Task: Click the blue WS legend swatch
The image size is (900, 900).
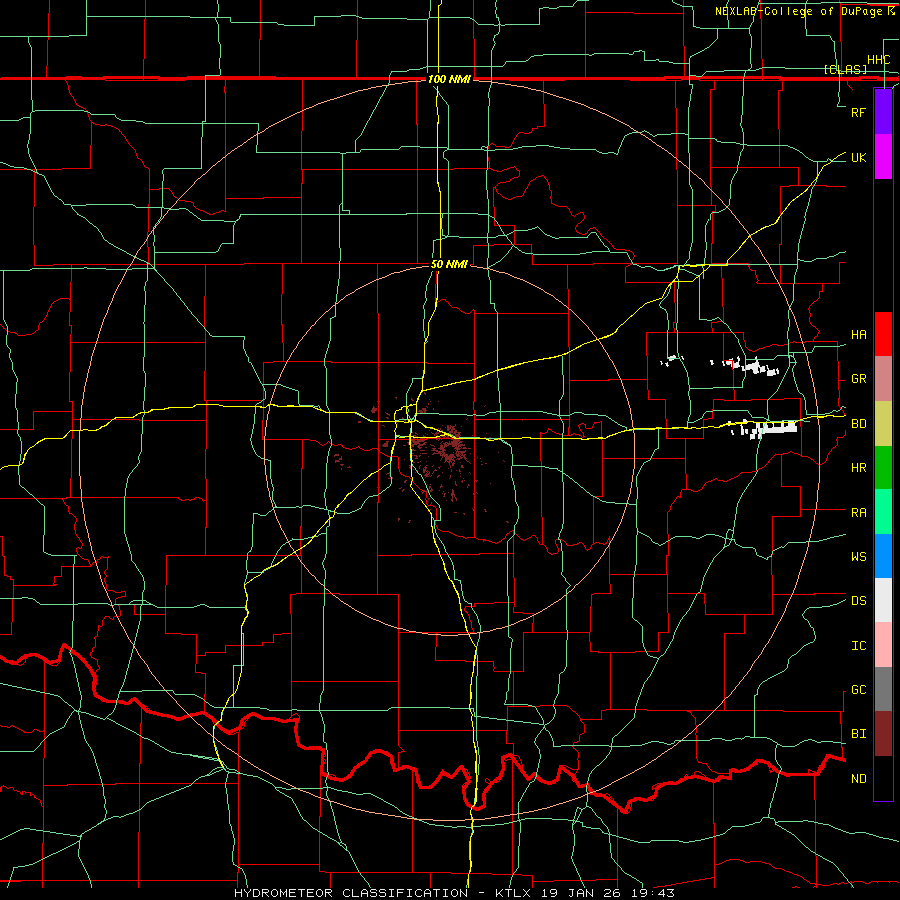Action: (883, 556)
